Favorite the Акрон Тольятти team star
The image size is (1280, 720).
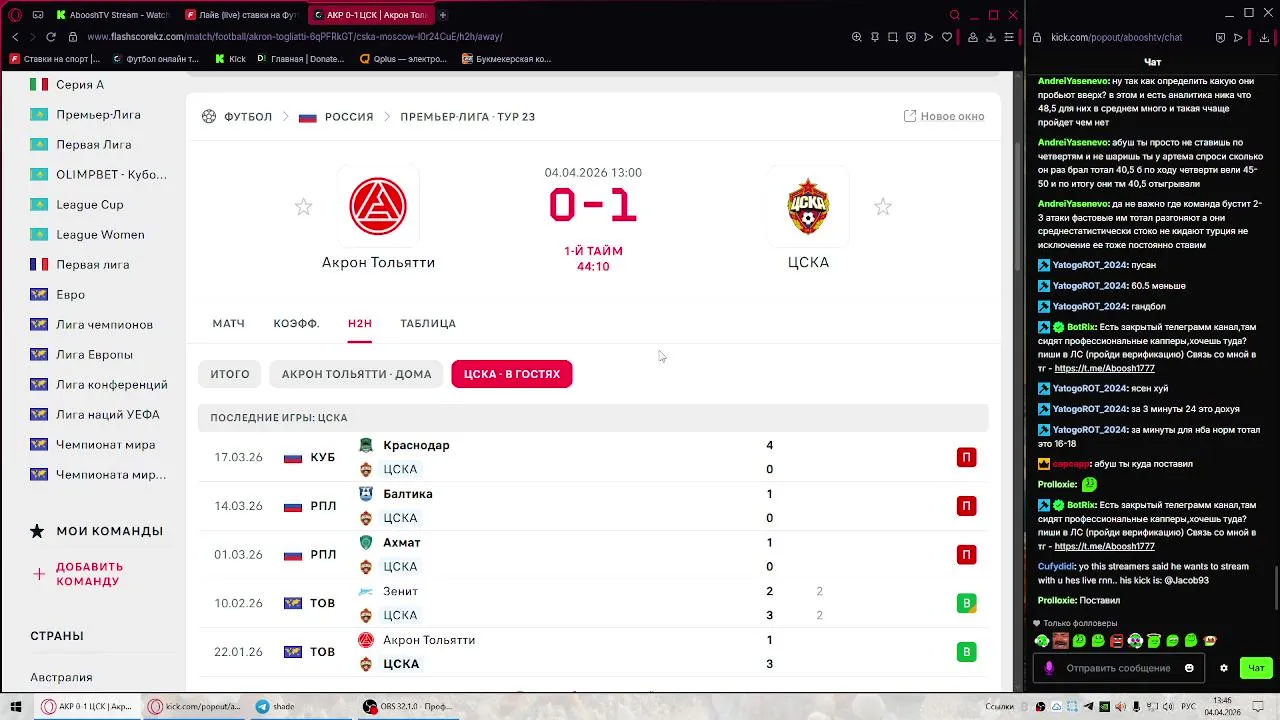(303, 207)
